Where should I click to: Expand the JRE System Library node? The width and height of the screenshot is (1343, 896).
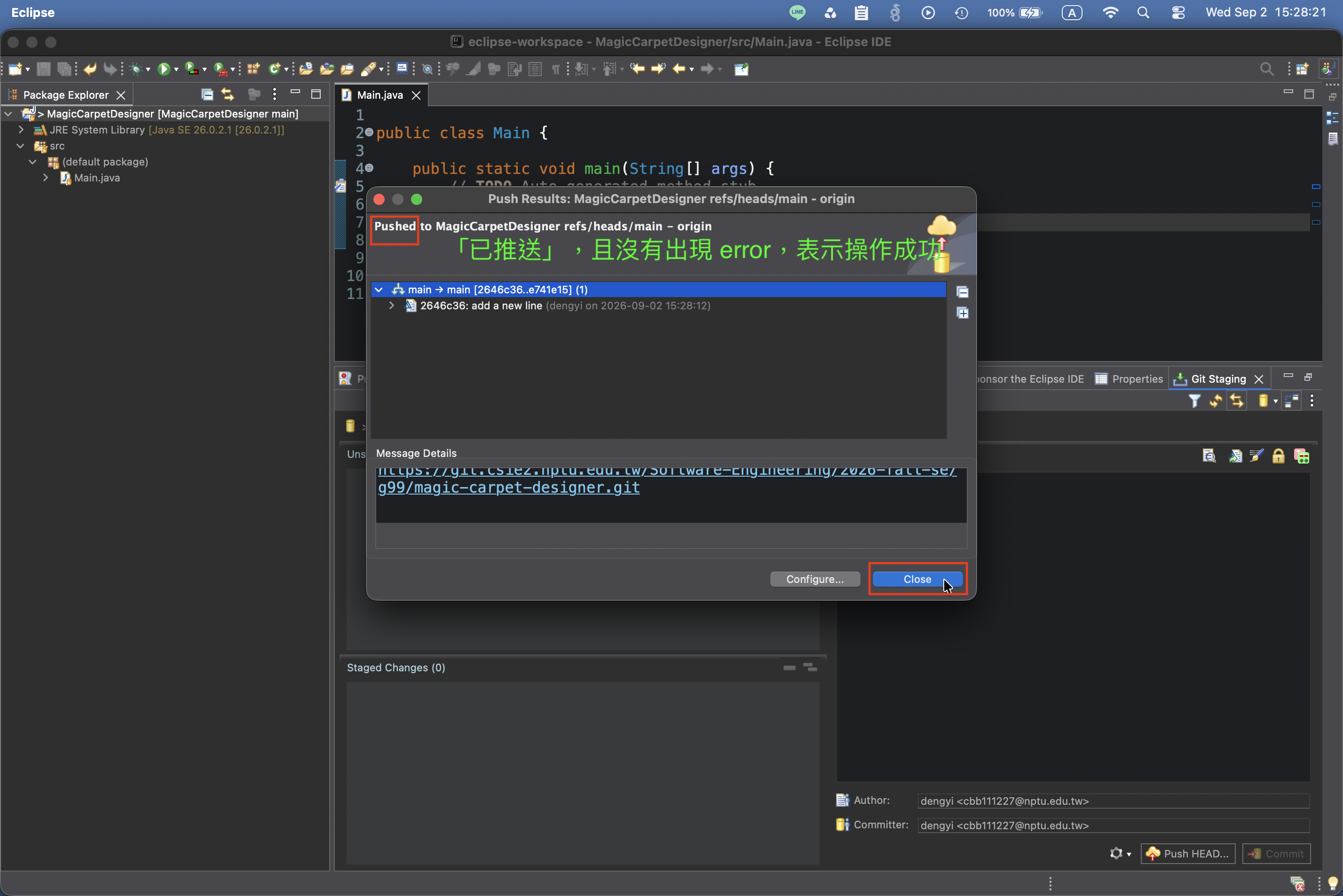coord(21,130)
